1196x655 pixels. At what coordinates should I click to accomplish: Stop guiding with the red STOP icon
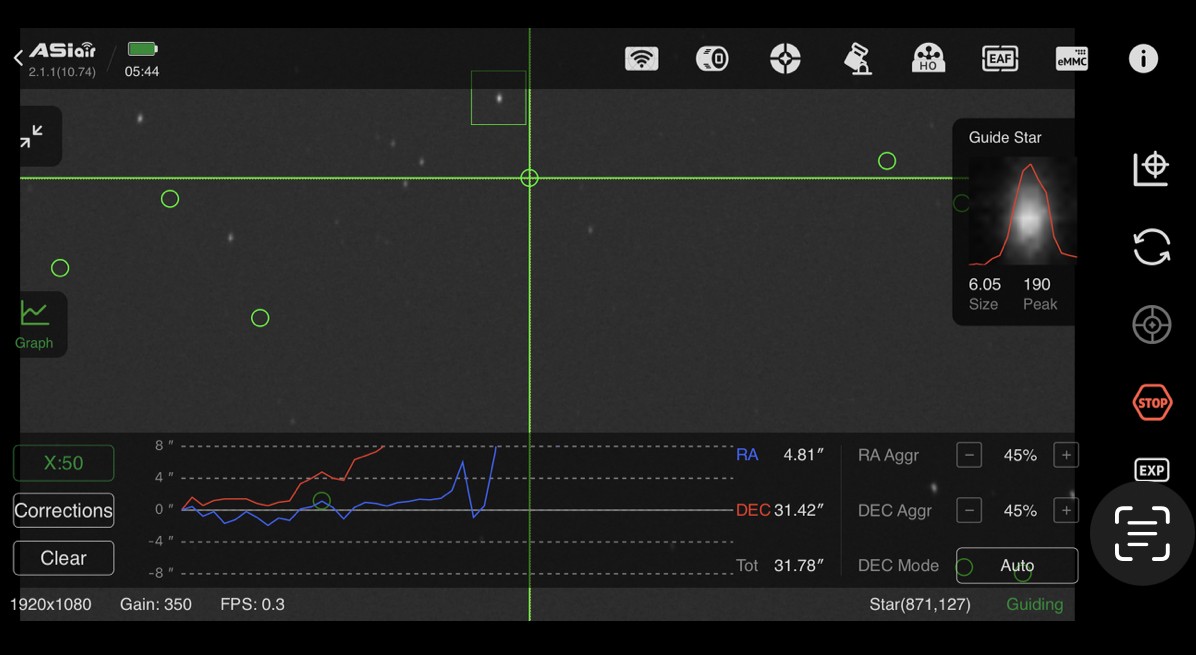pyautogui.click(x=1152, y=403)
